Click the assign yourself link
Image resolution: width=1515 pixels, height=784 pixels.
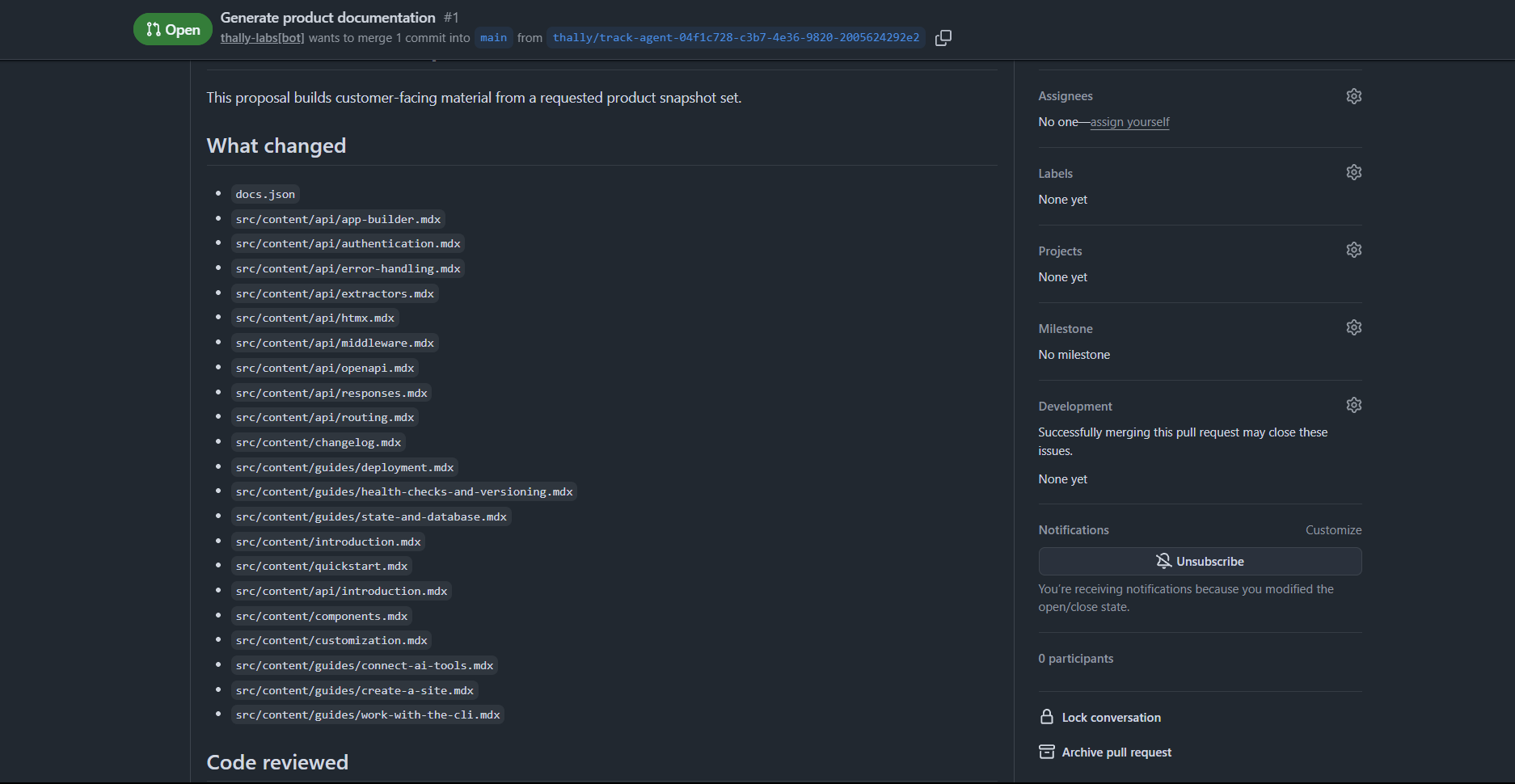1129,122
